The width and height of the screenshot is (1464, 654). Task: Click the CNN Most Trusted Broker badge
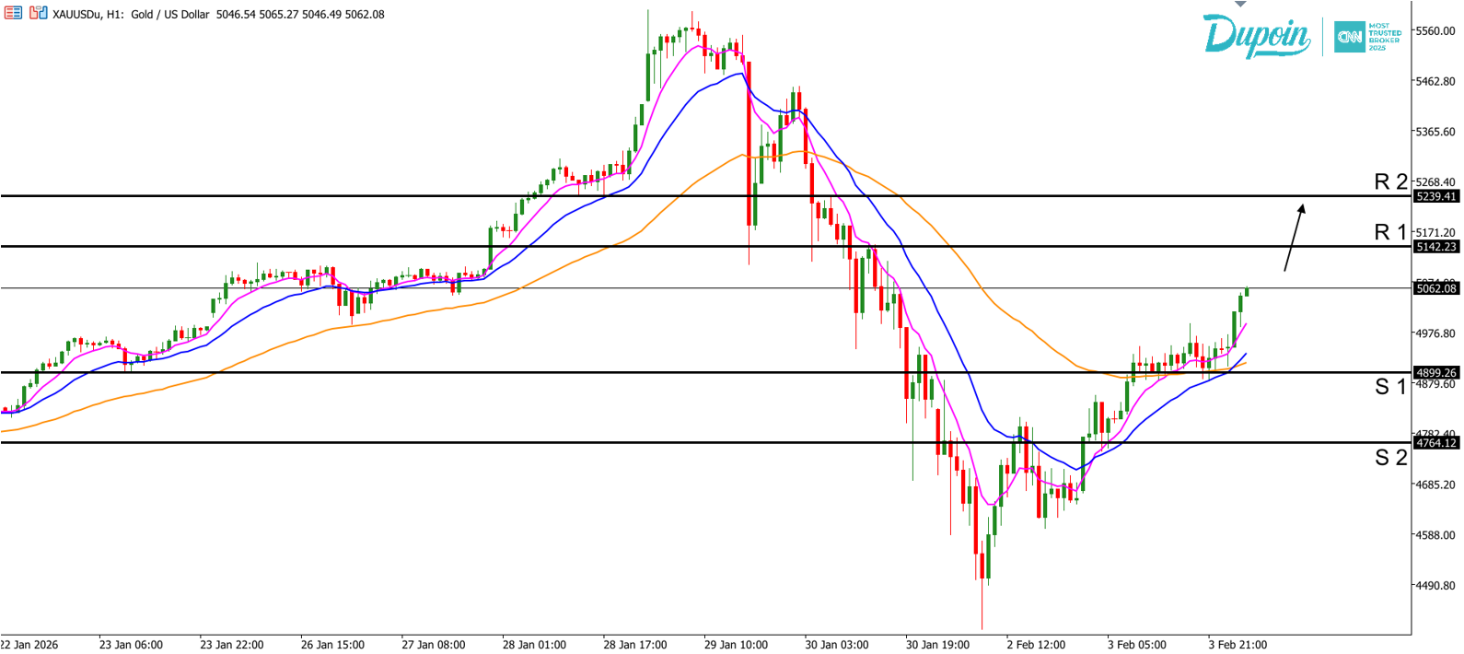pyautogui.click(x=1366, y=36)
